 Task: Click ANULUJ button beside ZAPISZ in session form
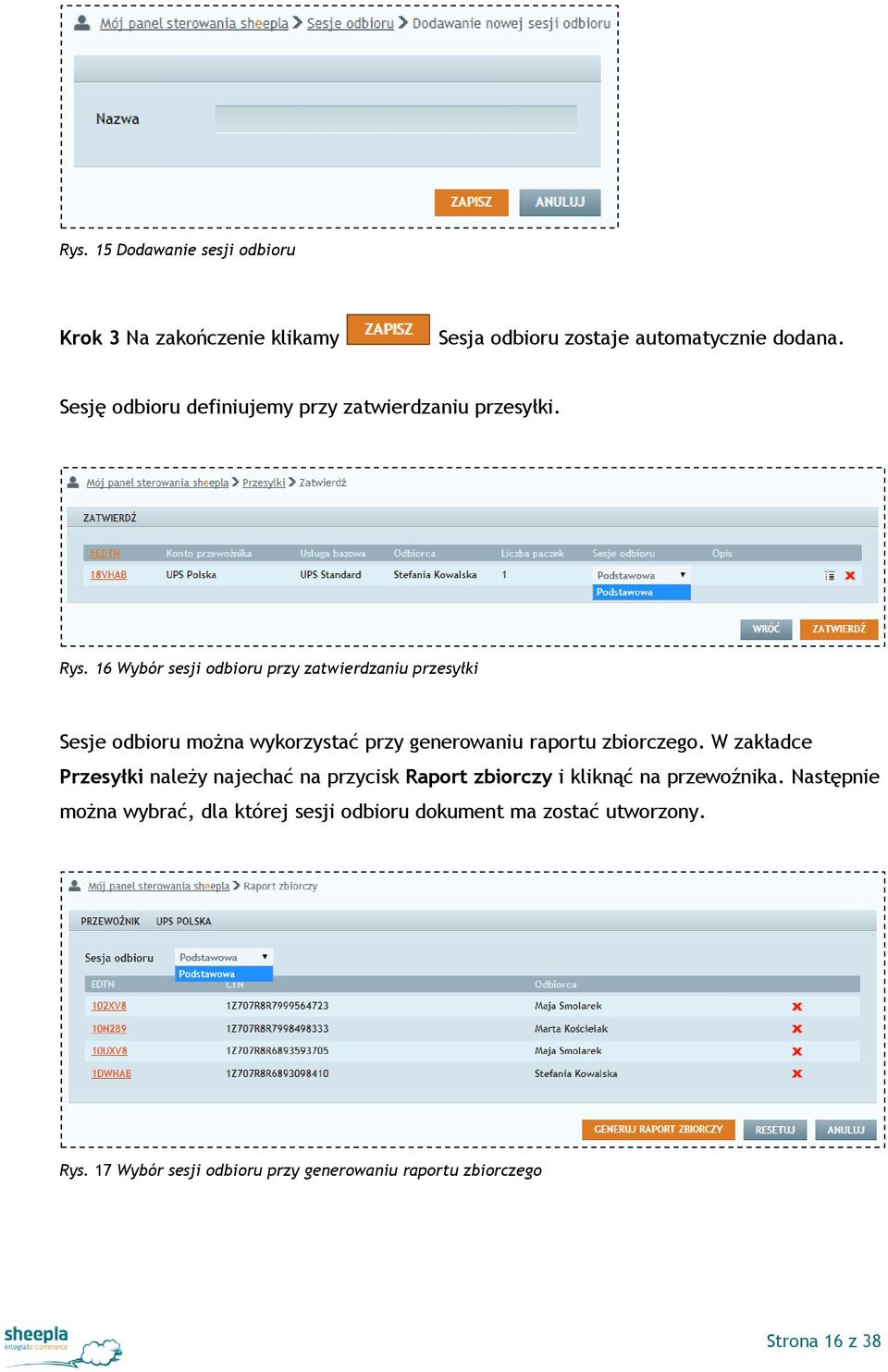(561, 202)
